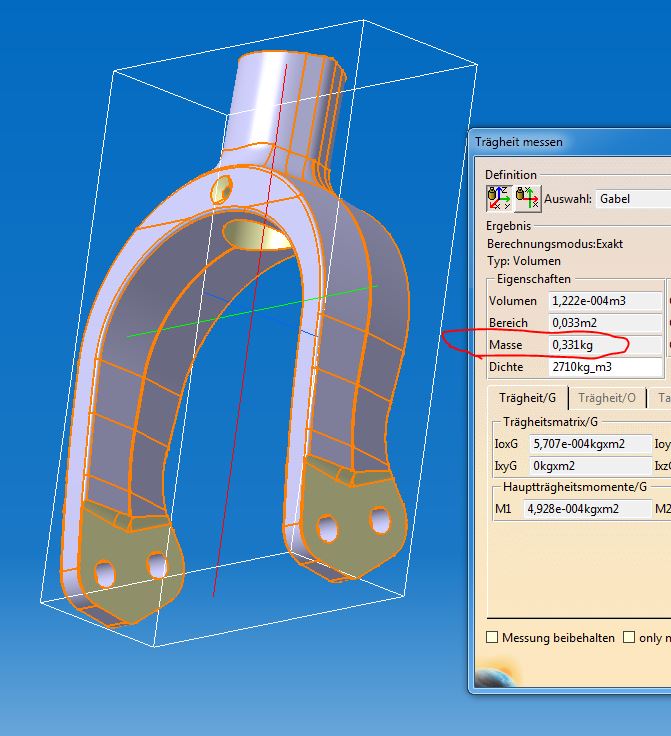Click the Eigenschaften group label

[534, 279]
